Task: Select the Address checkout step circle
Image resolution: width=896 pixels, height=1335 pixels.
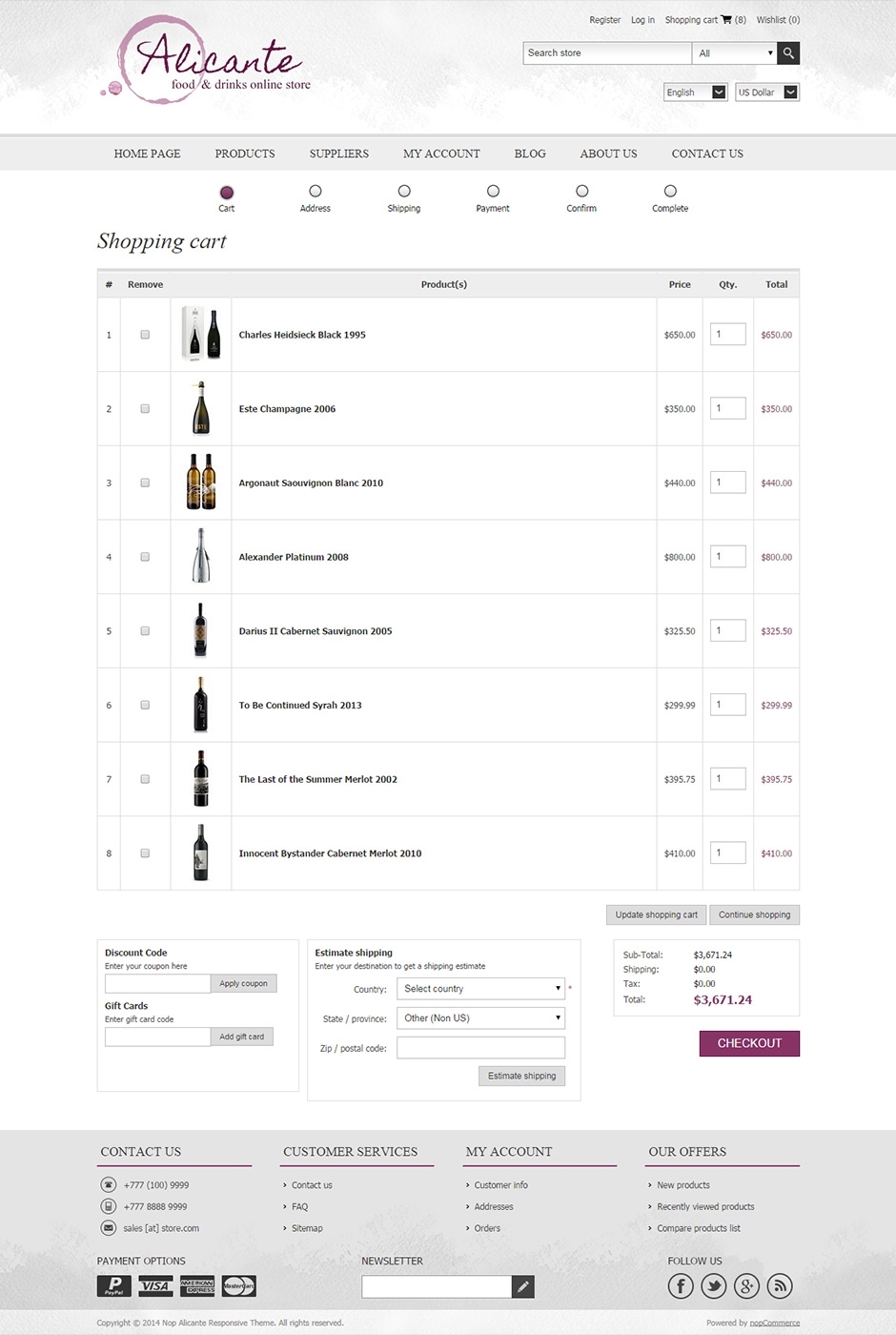Action: point(316,192)
